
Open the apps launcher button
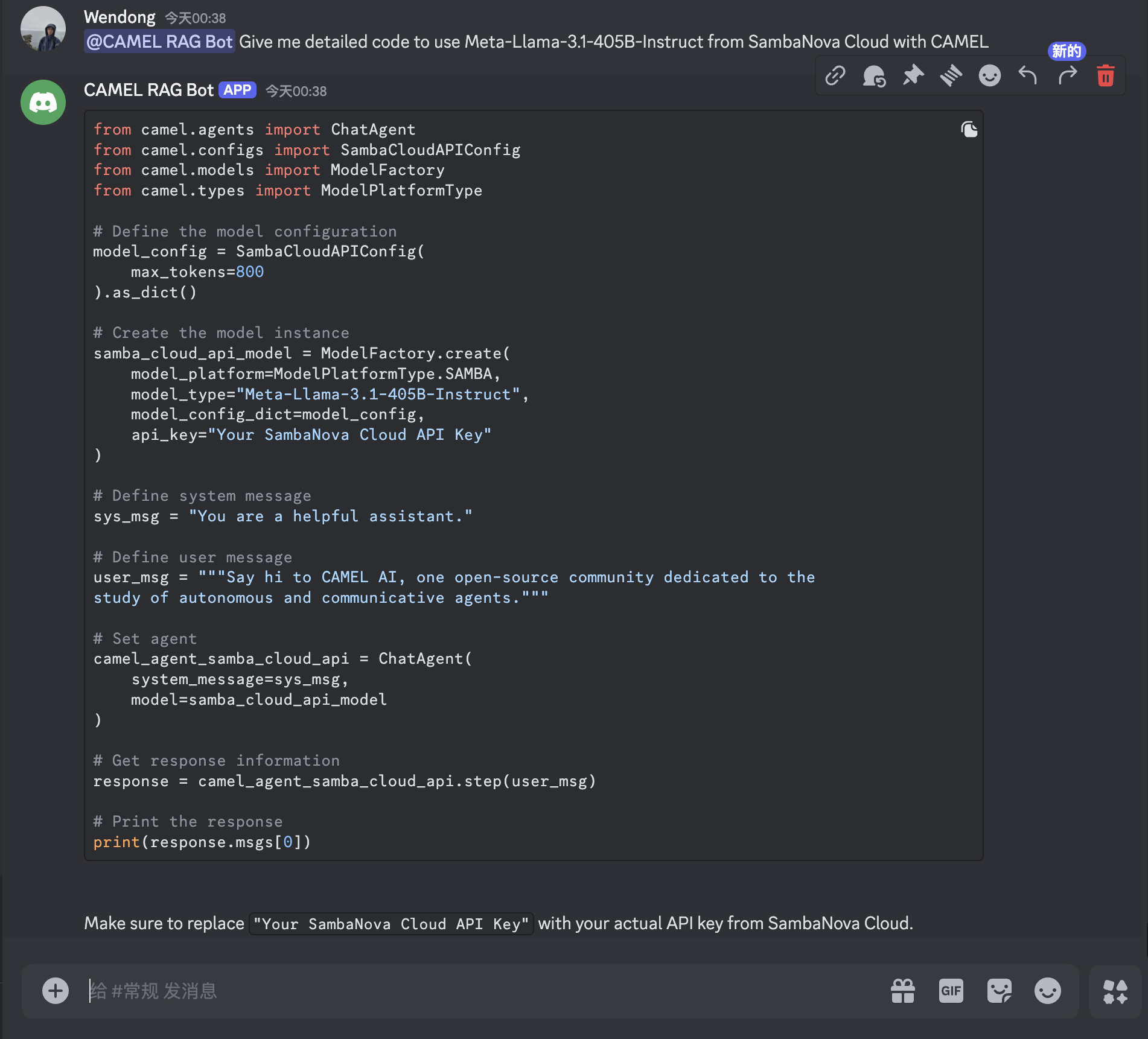pyautogui.click(x=1115, y=991)
